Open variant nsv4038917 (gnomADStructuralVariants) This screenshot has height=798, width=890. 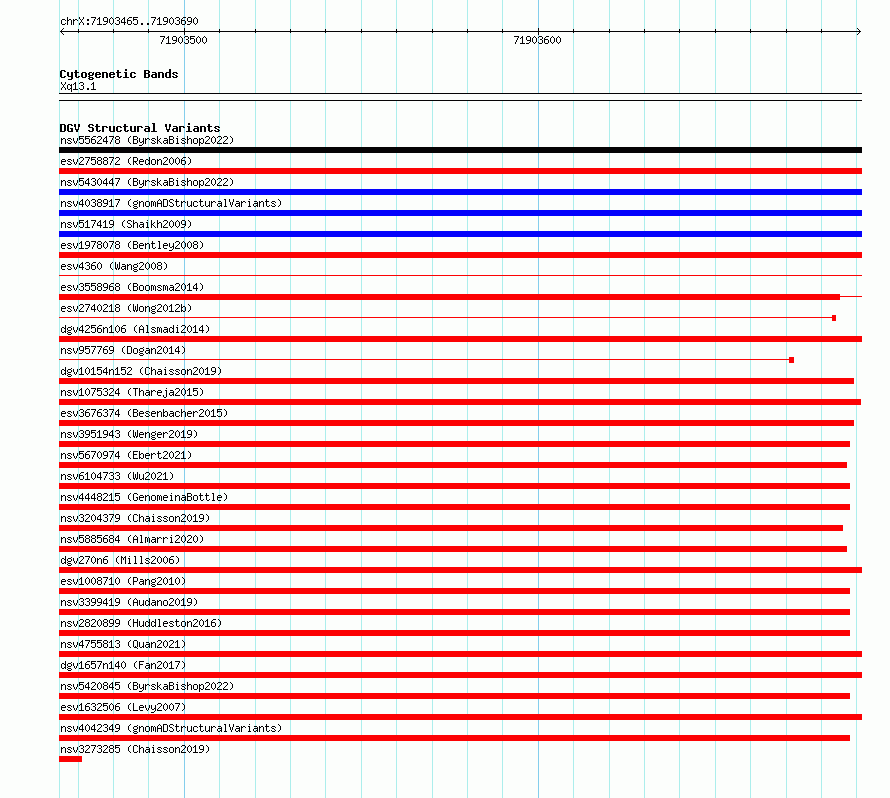click(x=171, y=203)
